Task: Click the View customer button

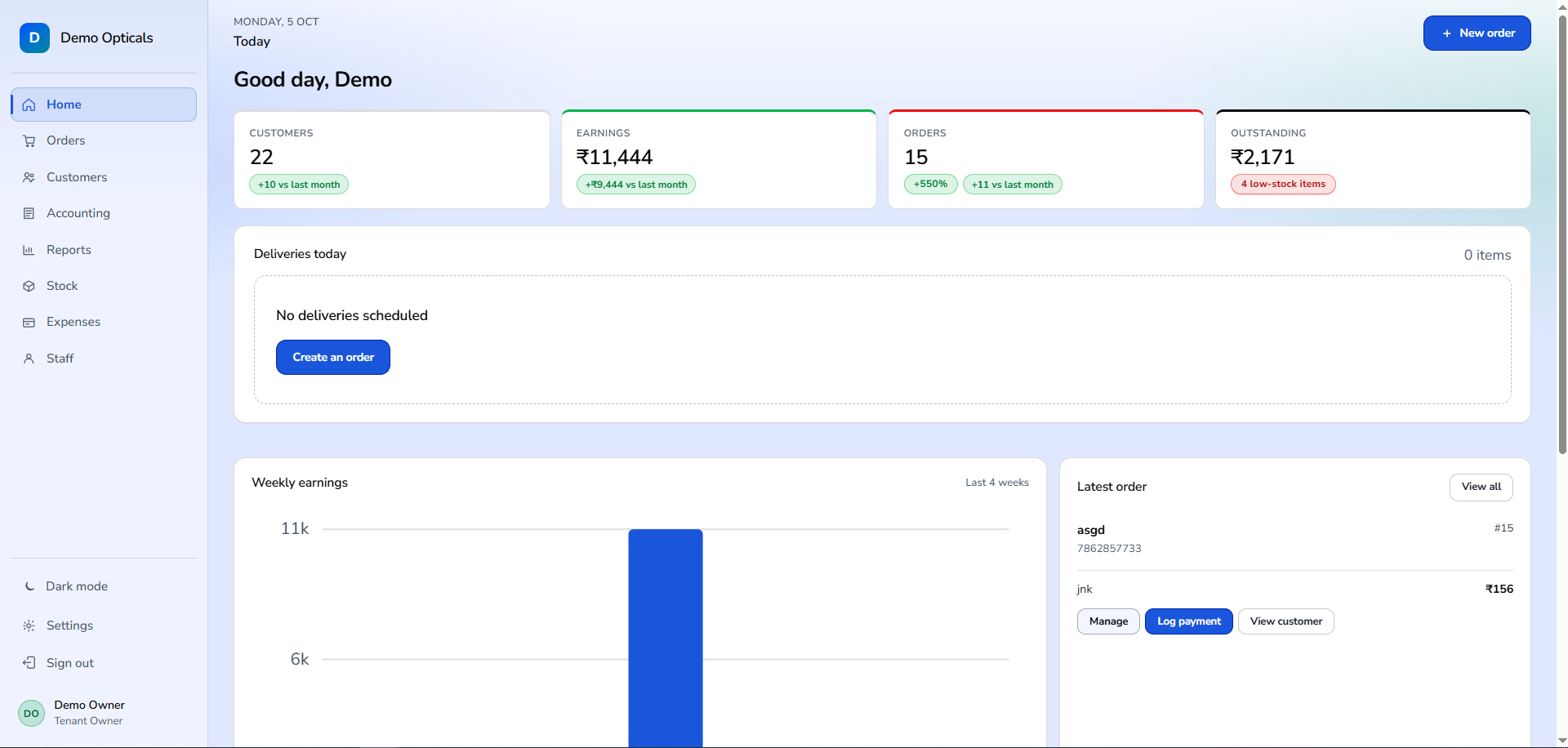Action: coord(1286,621)
